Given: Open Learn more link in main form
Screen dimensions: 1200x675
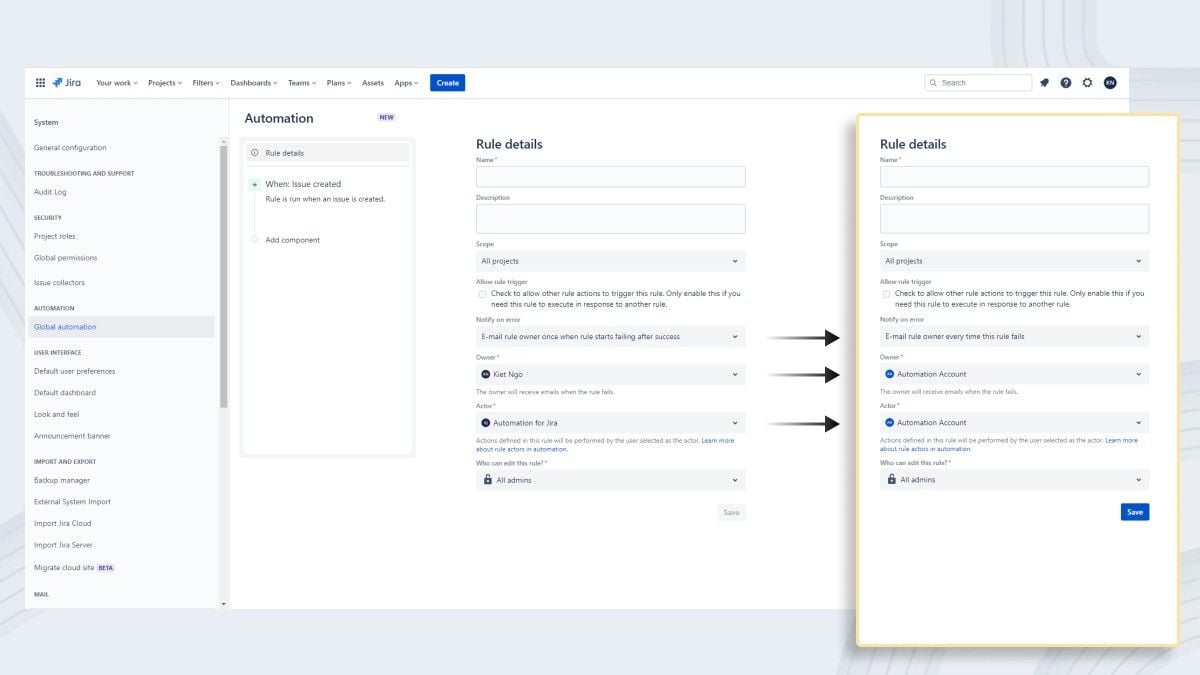Looking at the screenshot, I should point(717,440).
